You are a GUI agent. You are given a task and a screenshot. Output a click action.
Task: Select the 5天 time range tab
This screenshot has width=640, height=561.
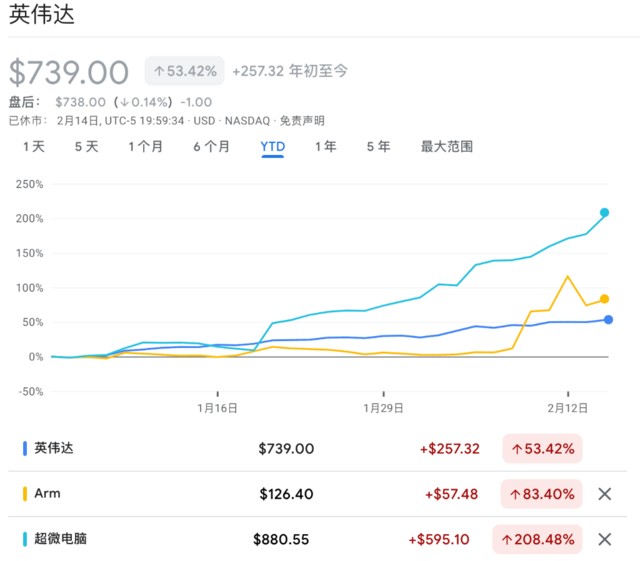click(86, 146)
